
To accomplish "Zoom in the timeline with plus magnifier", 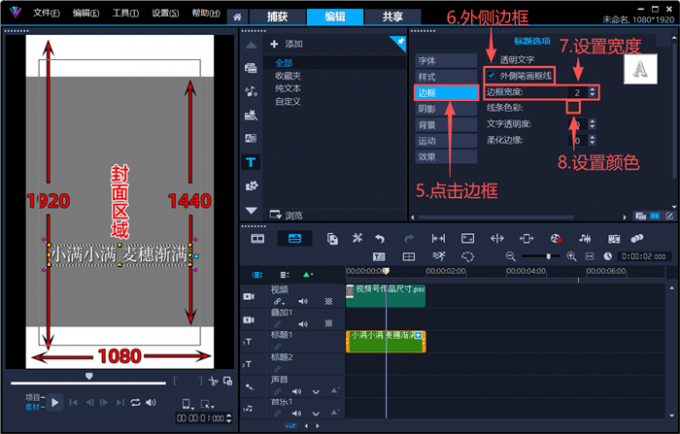I will pos(571,257).
